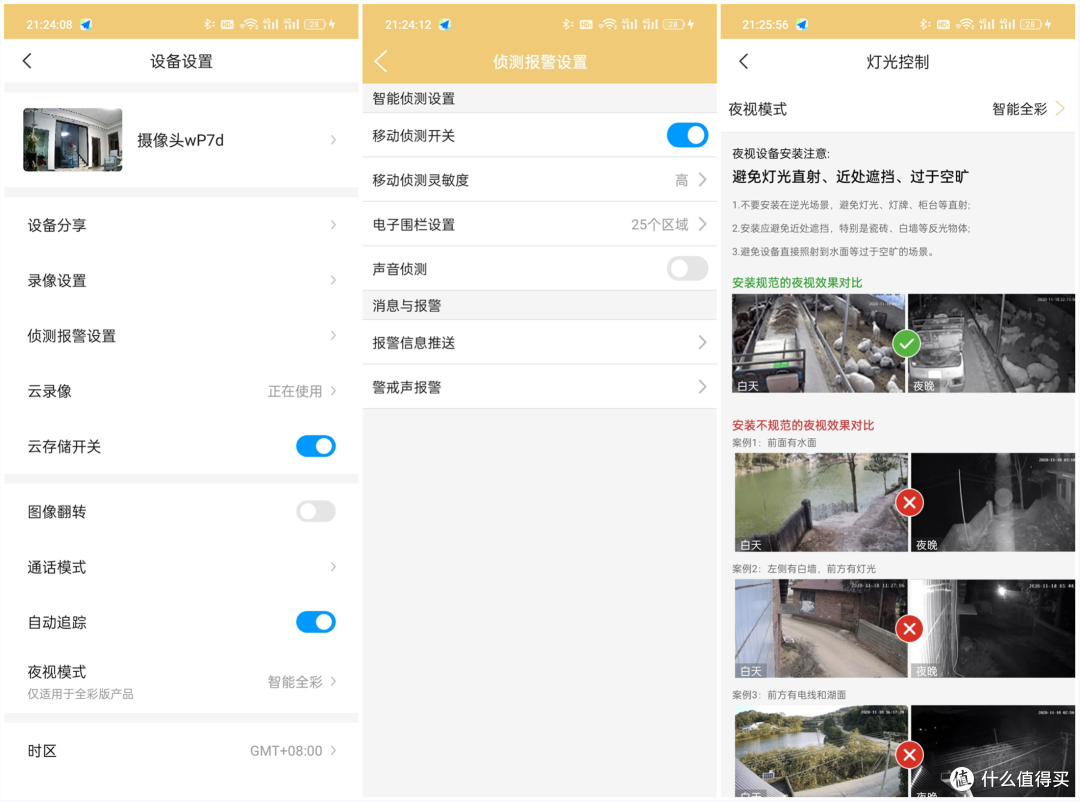Tap 安装规范的夜视效果对比 heading
1080x802 pixels.
[797, 282]
